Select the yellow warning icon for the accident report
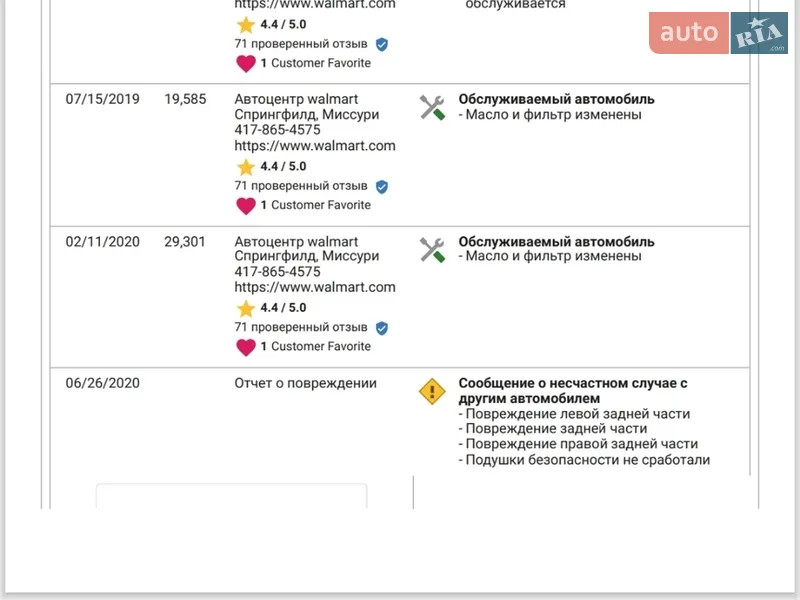 pyautogui.click(x=431, y=391)
